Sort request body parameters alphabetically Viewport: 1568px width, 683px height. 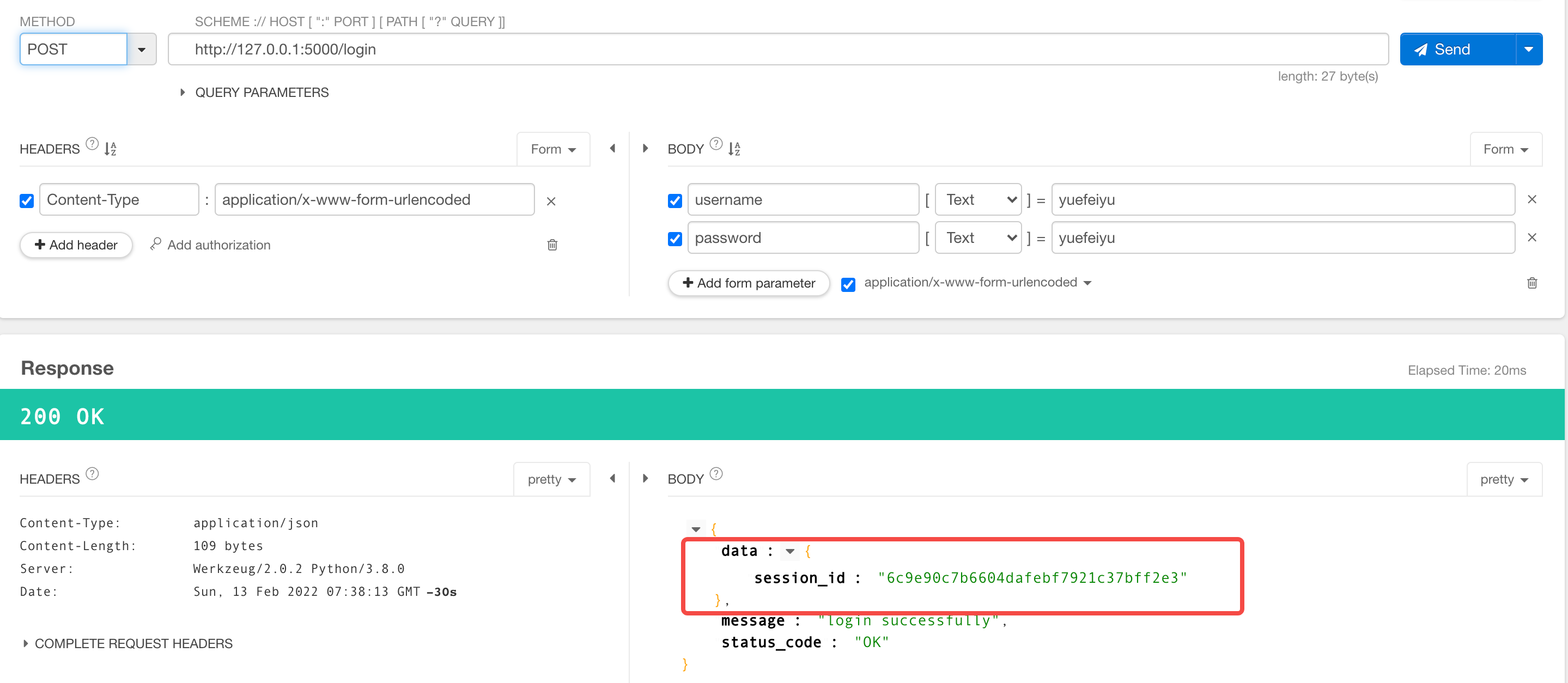point(734,149)
